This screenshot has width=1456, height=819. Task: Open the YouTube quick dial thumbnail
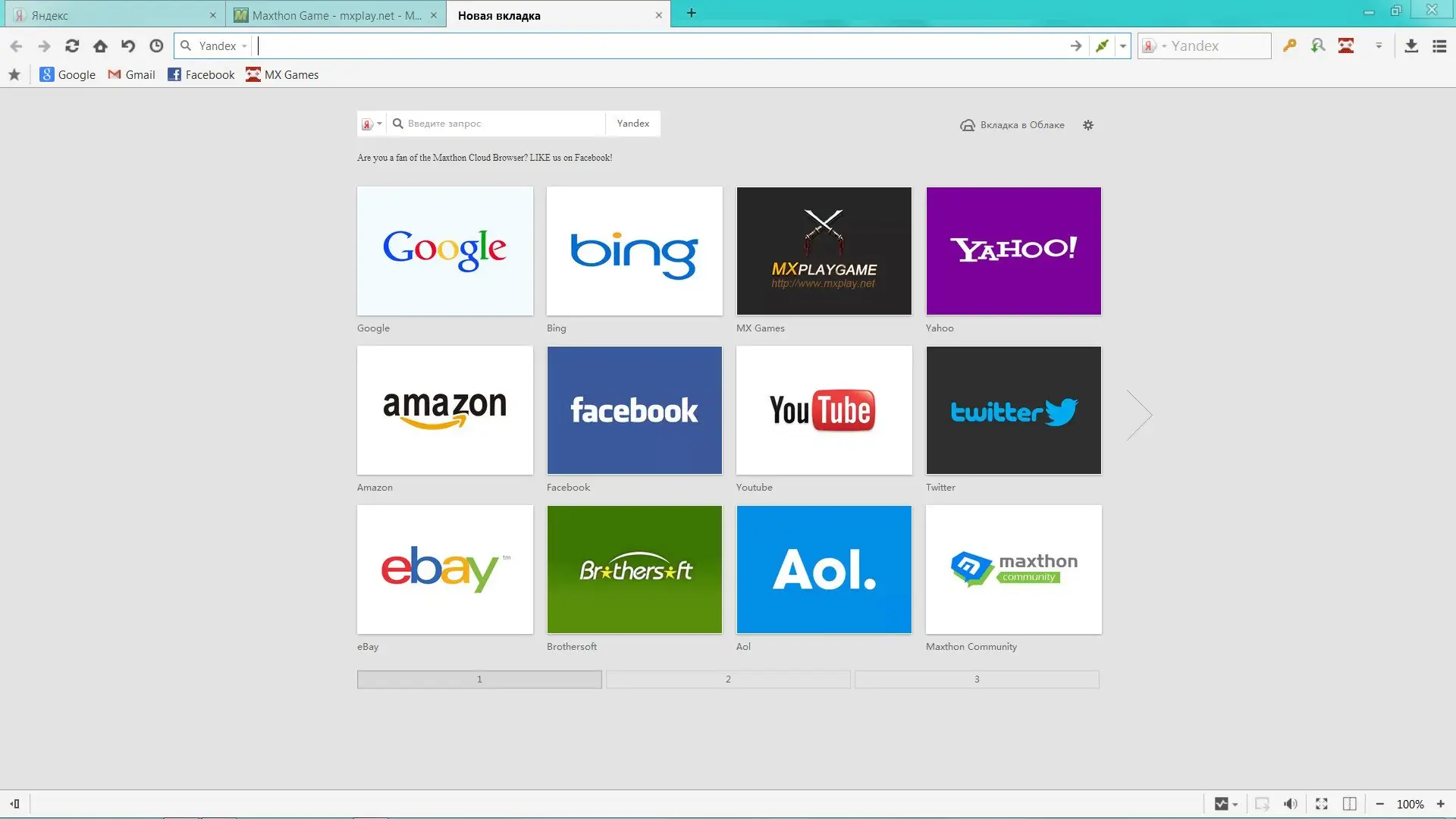(824, 410)
